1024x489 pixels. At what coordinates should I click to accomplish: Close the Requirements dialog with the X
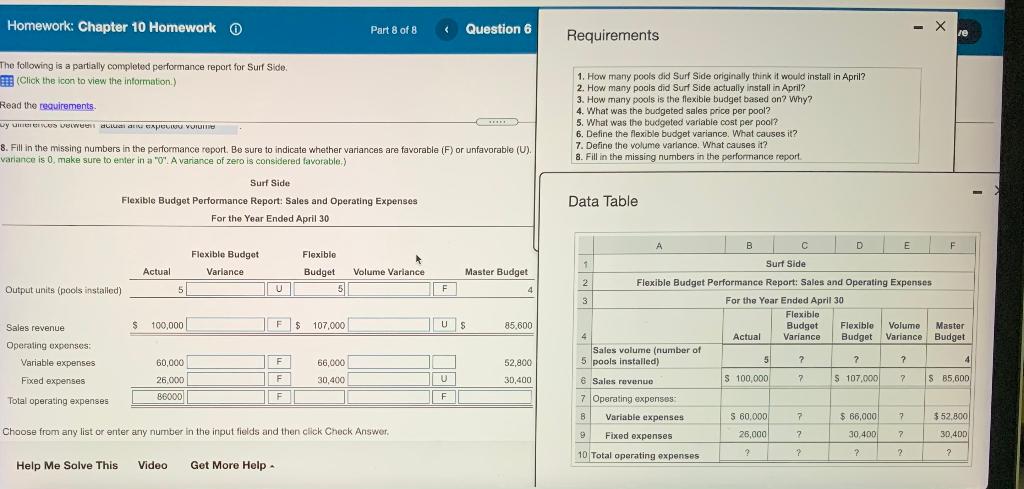940,26
